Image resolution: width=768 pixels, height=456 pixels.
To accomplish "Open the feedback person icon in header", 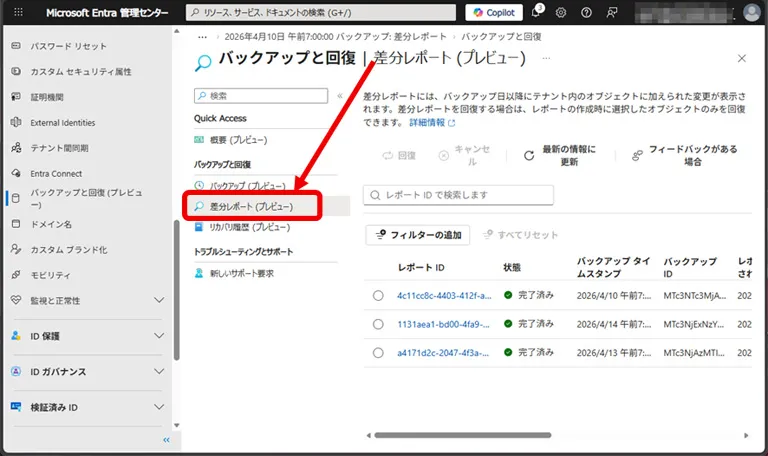I will click(x=611, y=13).
